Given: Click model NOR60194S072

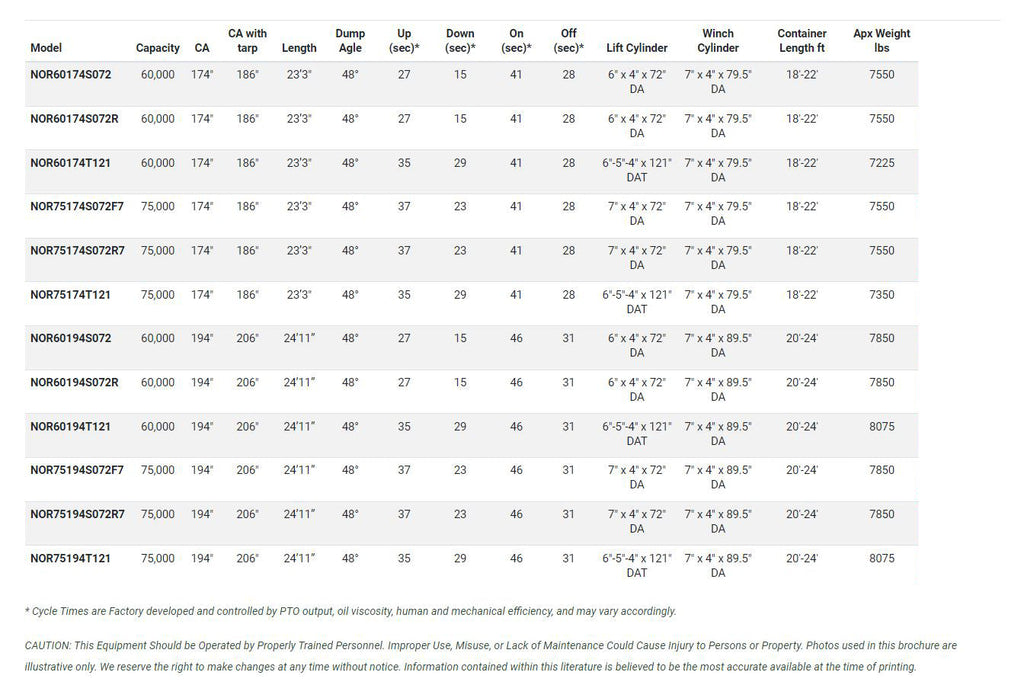Looking at the screenshot, I should point(71,338).
